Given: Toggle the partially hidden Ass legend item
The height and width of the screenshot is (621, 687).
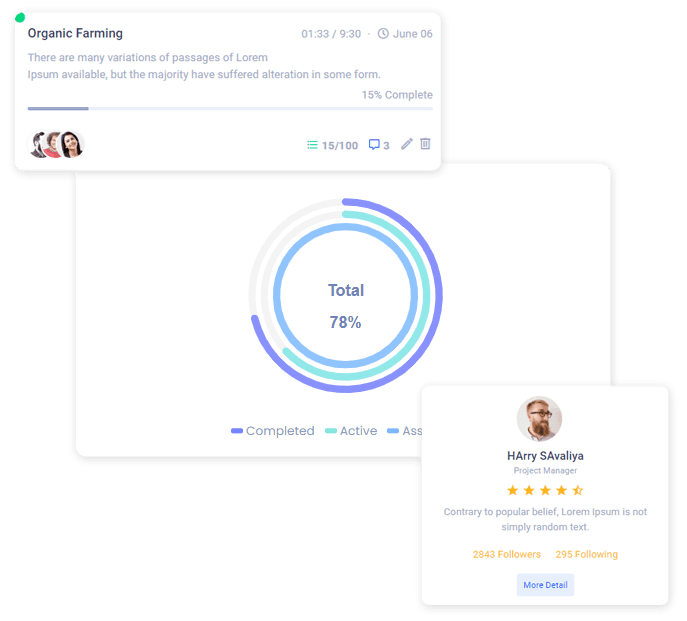Looking at the screenshot, I should [x=404, y=431].
